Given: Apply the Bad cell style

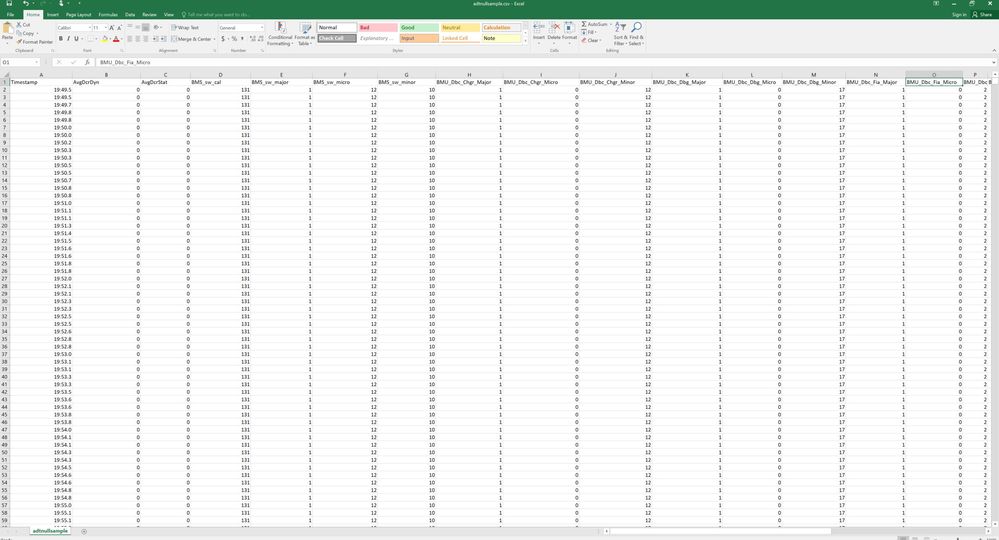Looking at the screenshot, I should click(378, 27).
